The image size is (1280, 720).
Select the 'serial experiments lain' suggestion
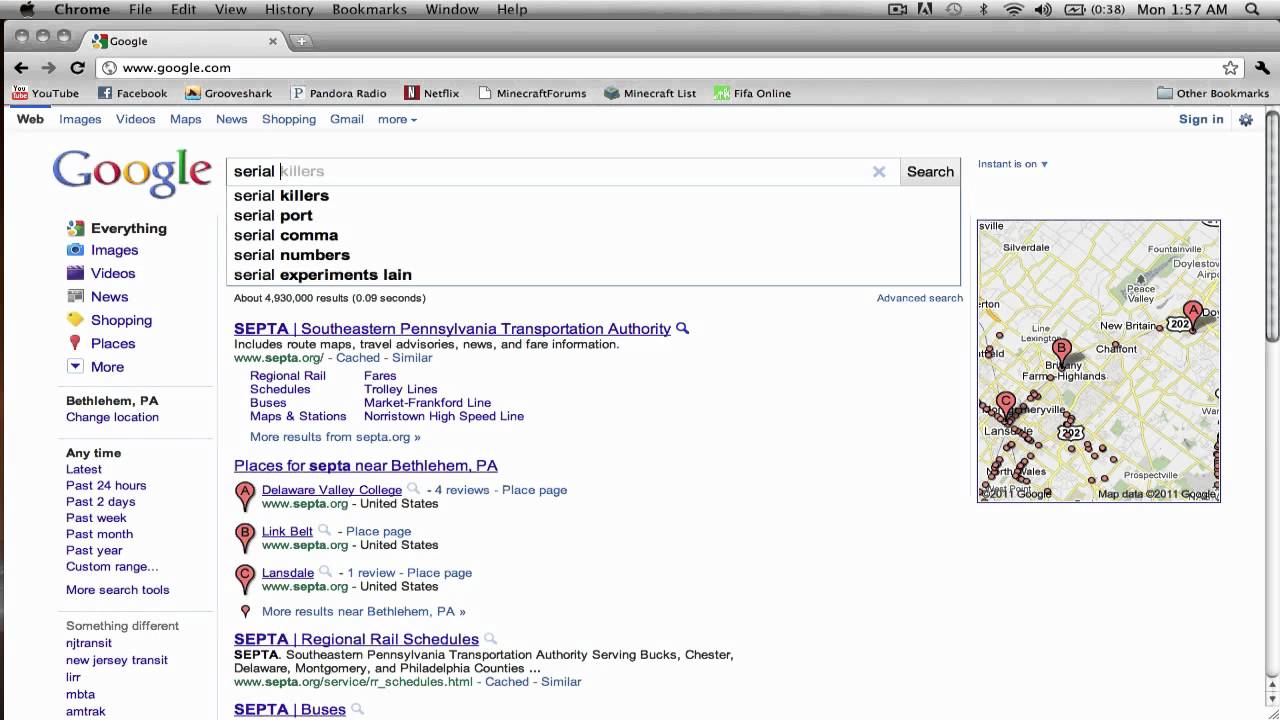[x=593, y=275]
